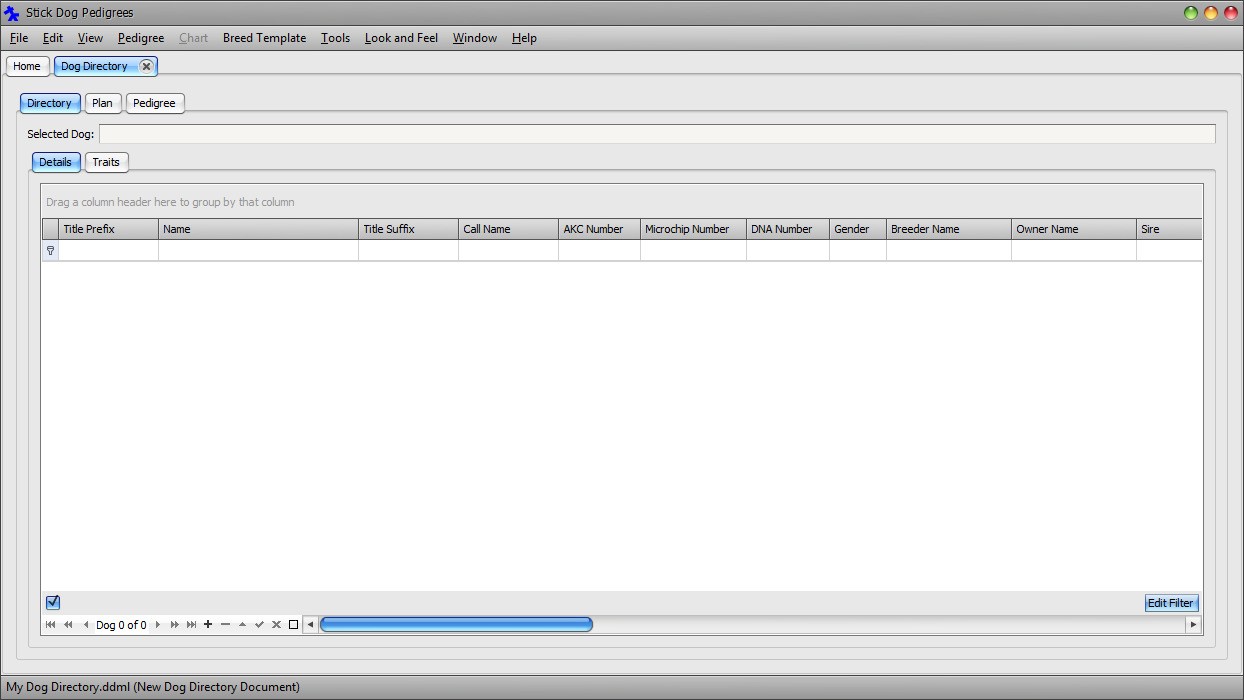Go to first dog record

pos(51,625)
